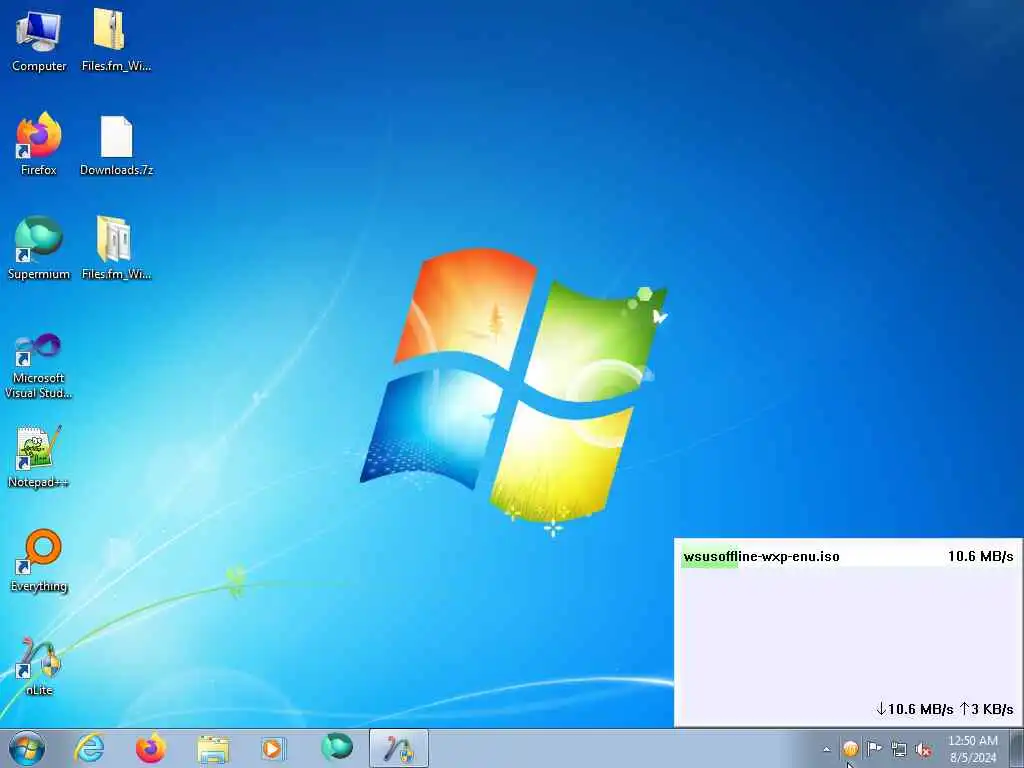This screenshot has height=768, width=1024.
Task: Open the clock showing 12:50 AM
Action: coord(973,749)
